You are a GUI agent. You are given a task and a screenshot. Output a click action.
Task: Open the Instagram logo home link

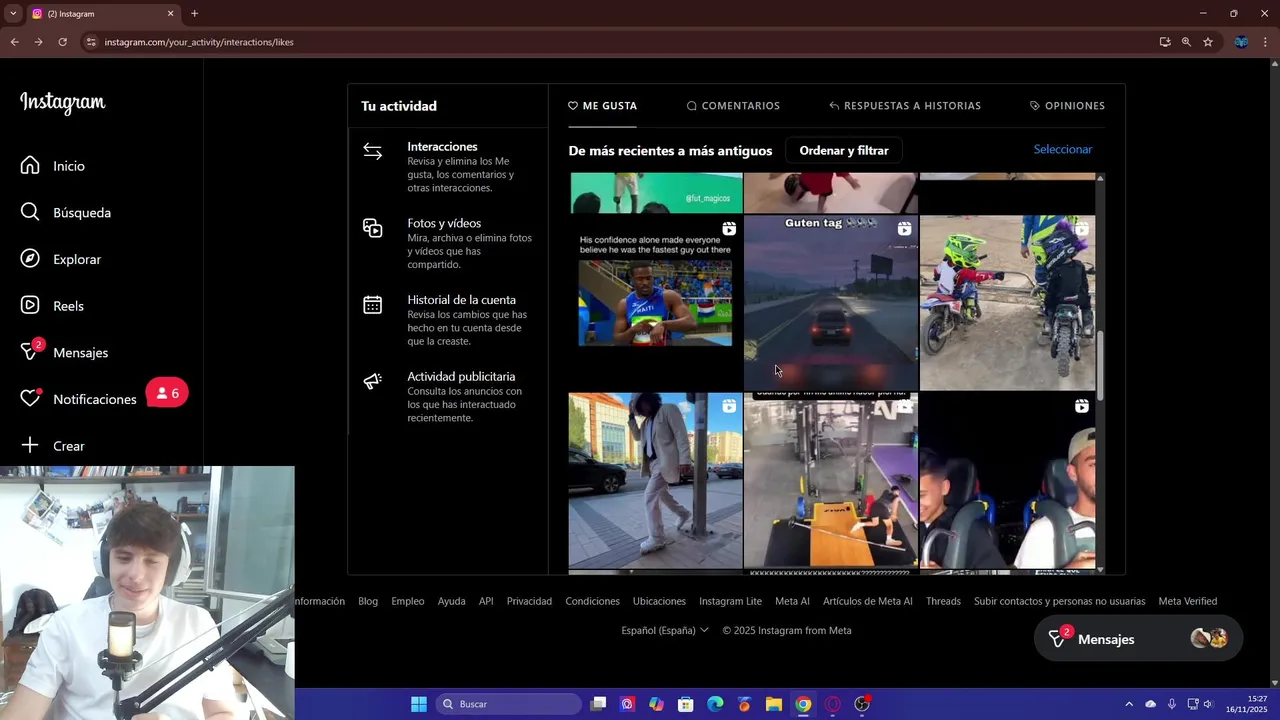[x=62, y=103]
